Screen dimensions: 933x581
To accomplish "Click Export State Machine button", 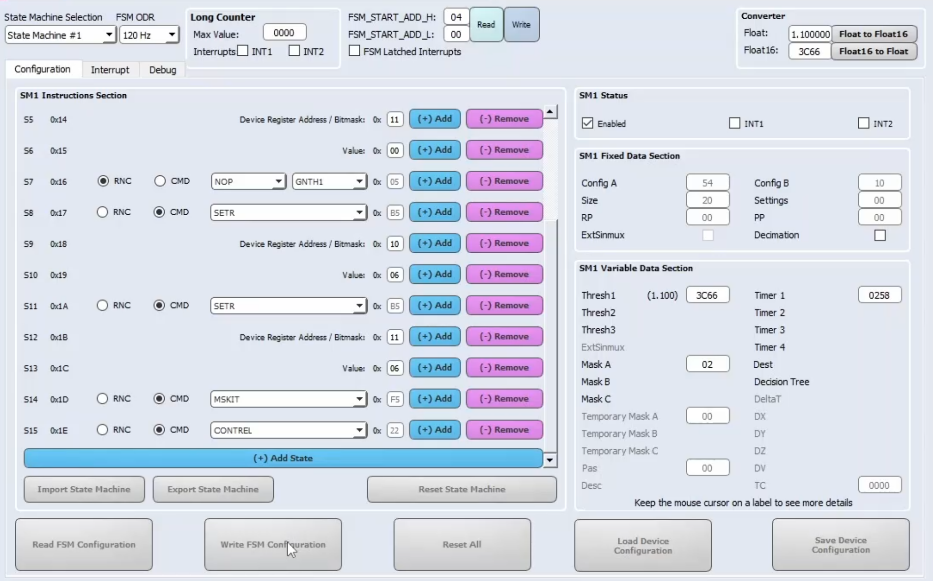I will click(x=213, y=489).
